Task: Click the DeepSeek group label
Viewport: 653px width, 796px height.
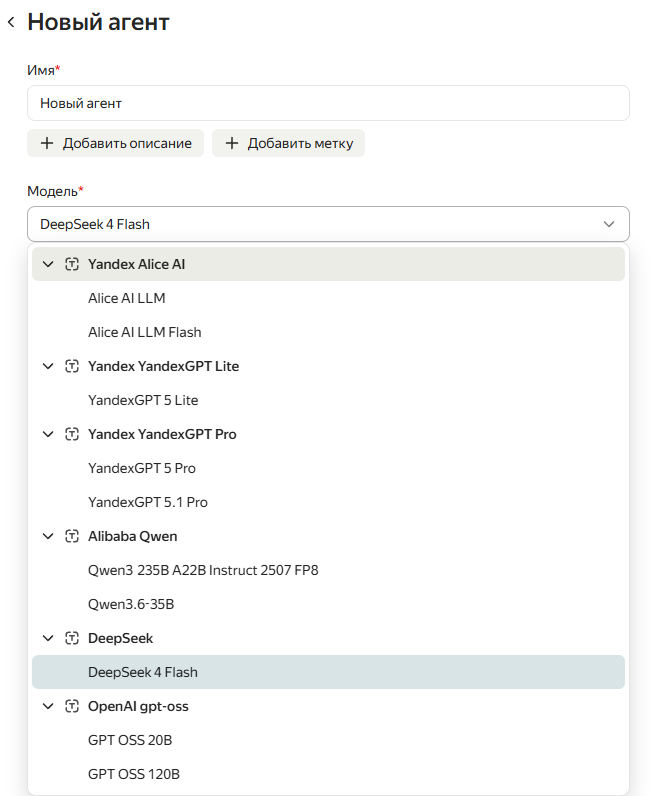Action: coord(120,638)
